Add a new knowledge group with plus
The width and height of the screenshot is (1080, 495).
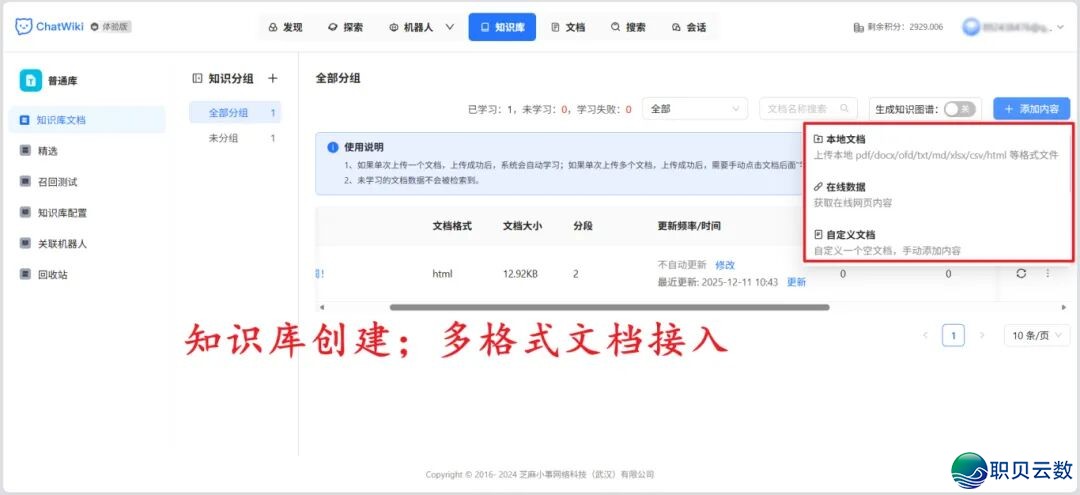coord(273,78)
